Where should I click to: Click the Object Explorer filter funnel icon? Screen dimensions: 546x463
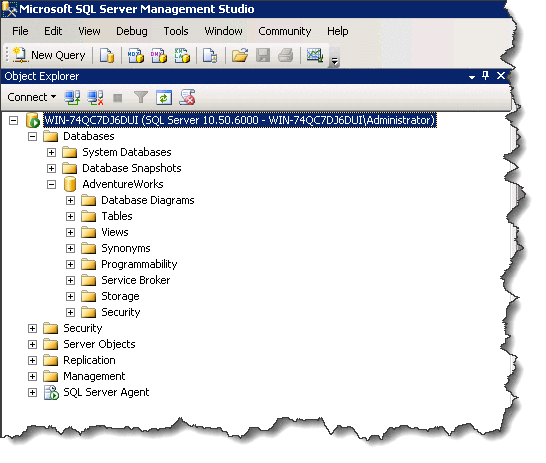pyautogui.click(x=141, y=97)
